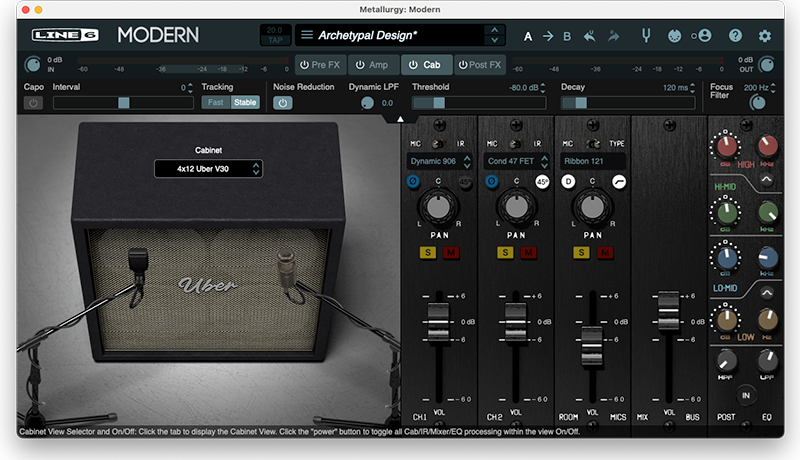Screen dimensions: 800x460
Task: Click the copy A to B arrow
Action: (x=548, y=36)
